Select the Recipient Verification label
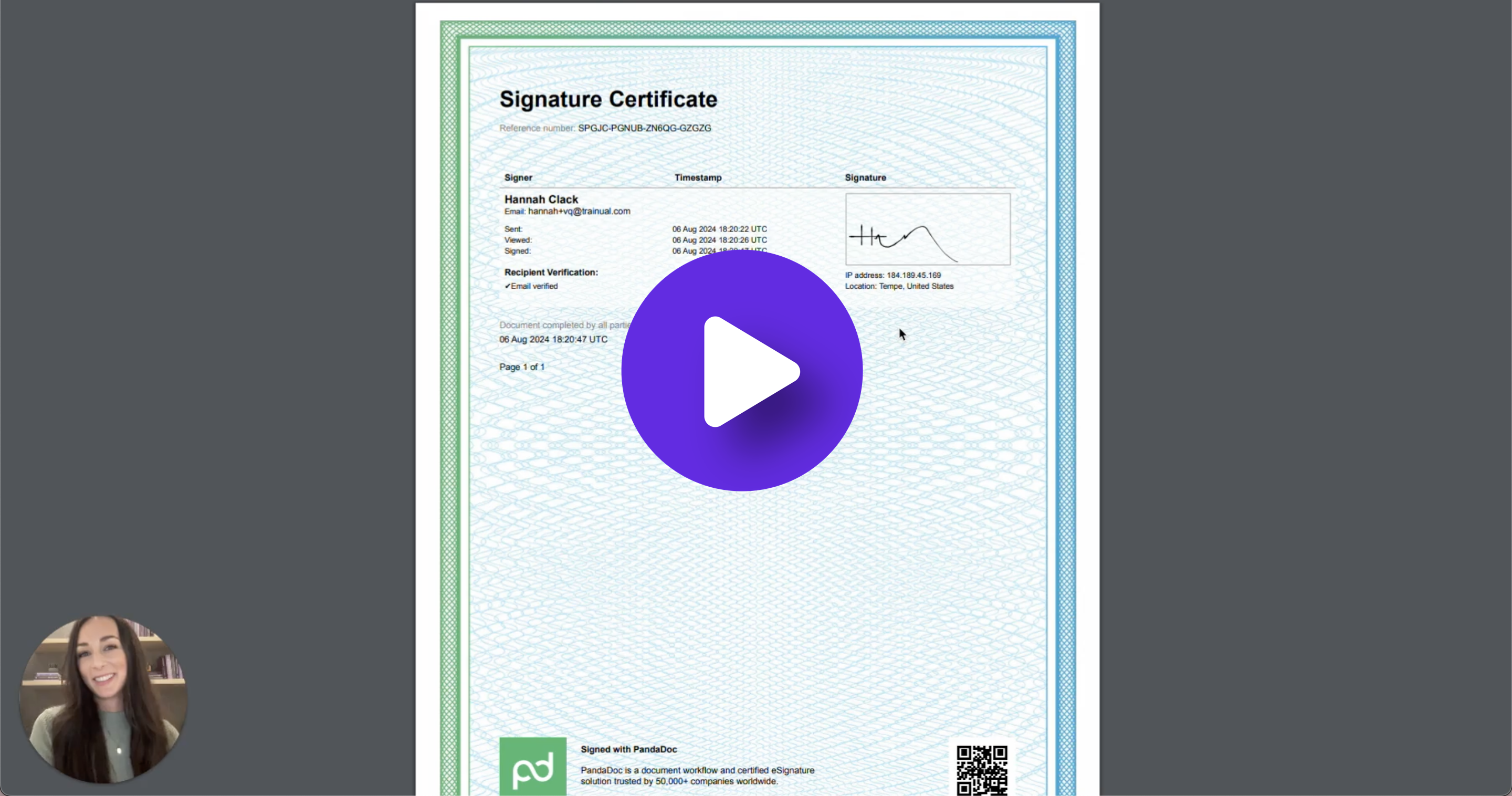This screenshot has width=1512, height=796. (x=550, y=272)
